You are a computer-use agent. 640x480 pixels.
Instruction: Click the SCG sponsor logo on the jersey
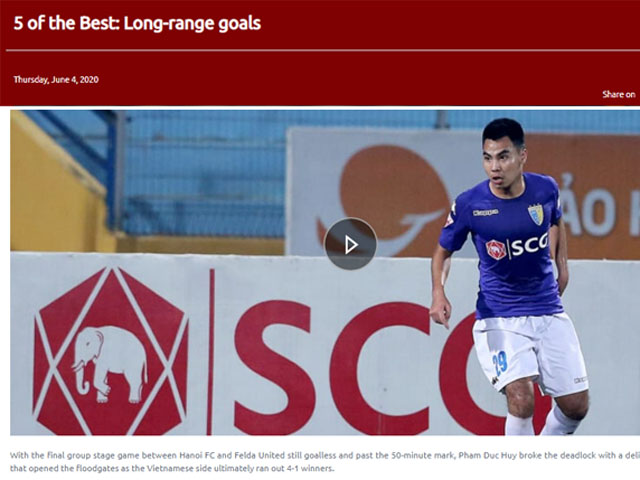[517, 247]
